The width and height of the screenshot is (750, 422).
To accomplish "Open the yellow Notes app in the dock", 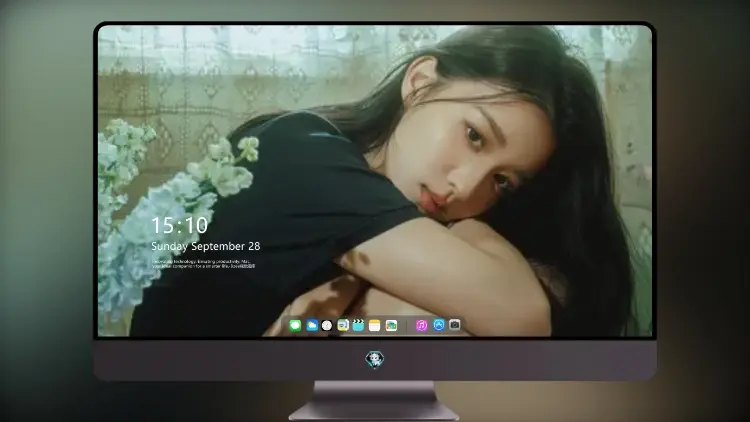I will tap(375, 326).
